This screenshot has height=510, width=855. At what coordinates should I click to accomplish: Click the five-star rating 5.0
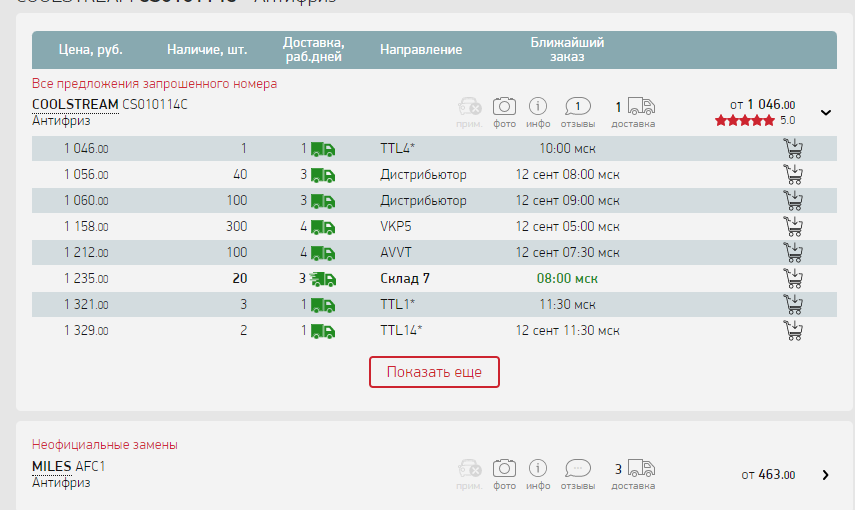tap(744, 121)
